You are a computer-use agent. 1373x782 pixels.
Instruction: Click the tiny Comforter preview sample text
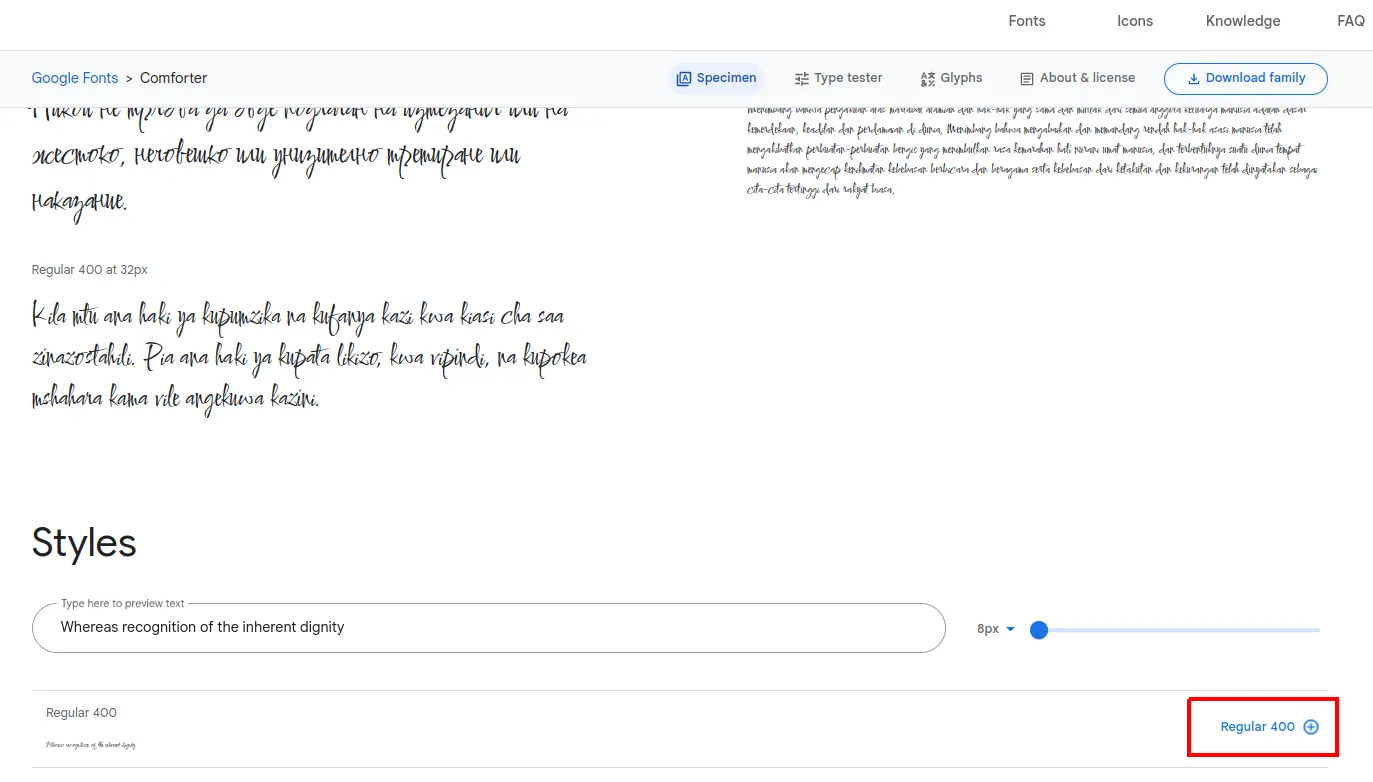point(91,745)
